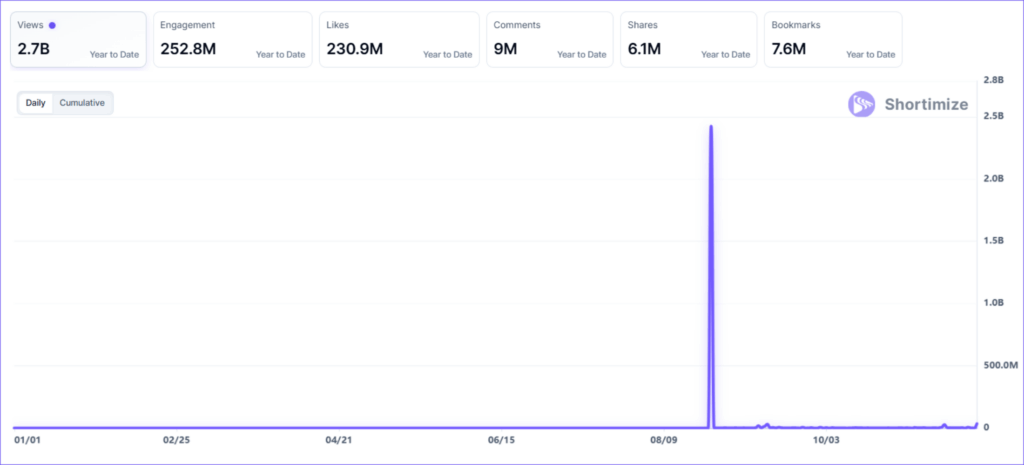Click the purple dot beside Views
The height and width of the screenshot is (465, 1024).
click(x=52, y=25)
